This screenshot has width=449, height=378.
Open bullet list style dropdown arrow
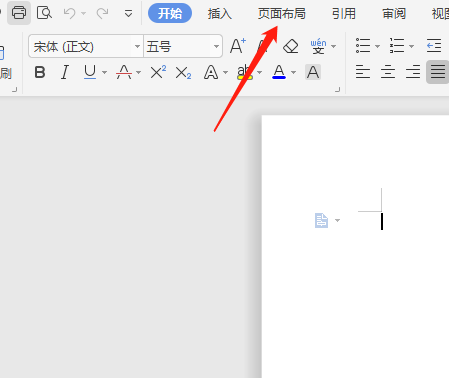click(378, 46)
